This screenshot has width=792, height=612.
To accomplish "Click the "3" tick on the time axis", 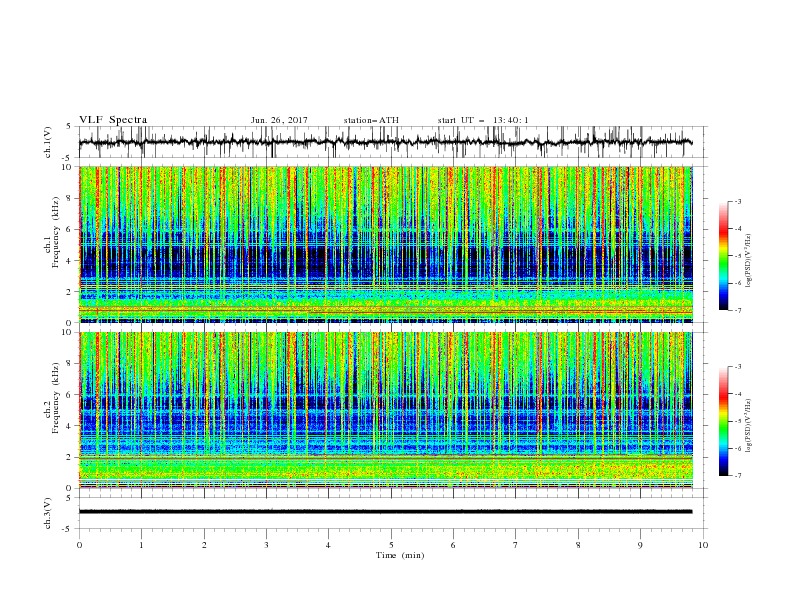I will pos(266,545).
